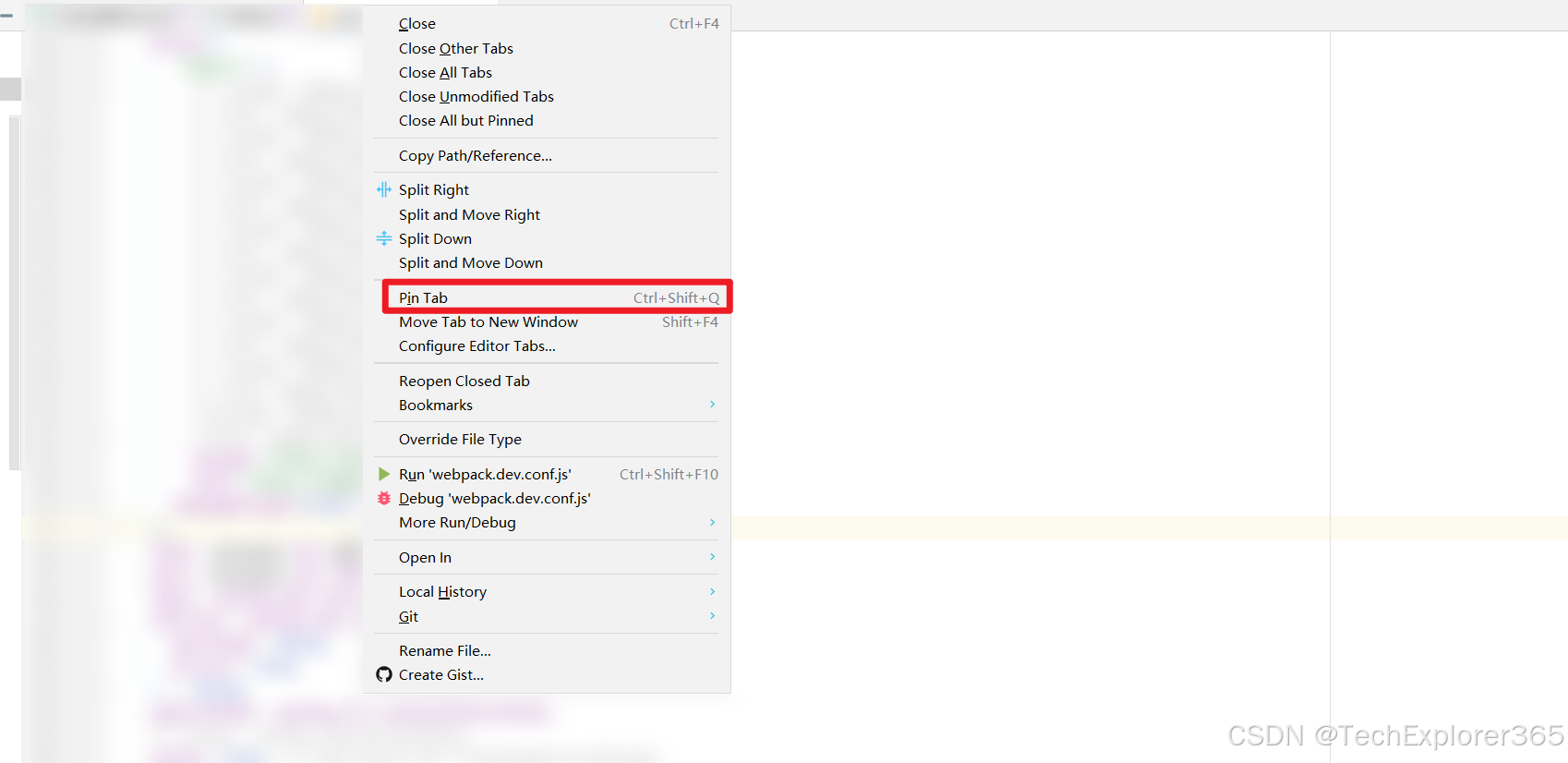This screenshot has width=1568, height=763.
Task: Click the Ctrl+Shift+F10 shortcut label
Action: (669, 474)
